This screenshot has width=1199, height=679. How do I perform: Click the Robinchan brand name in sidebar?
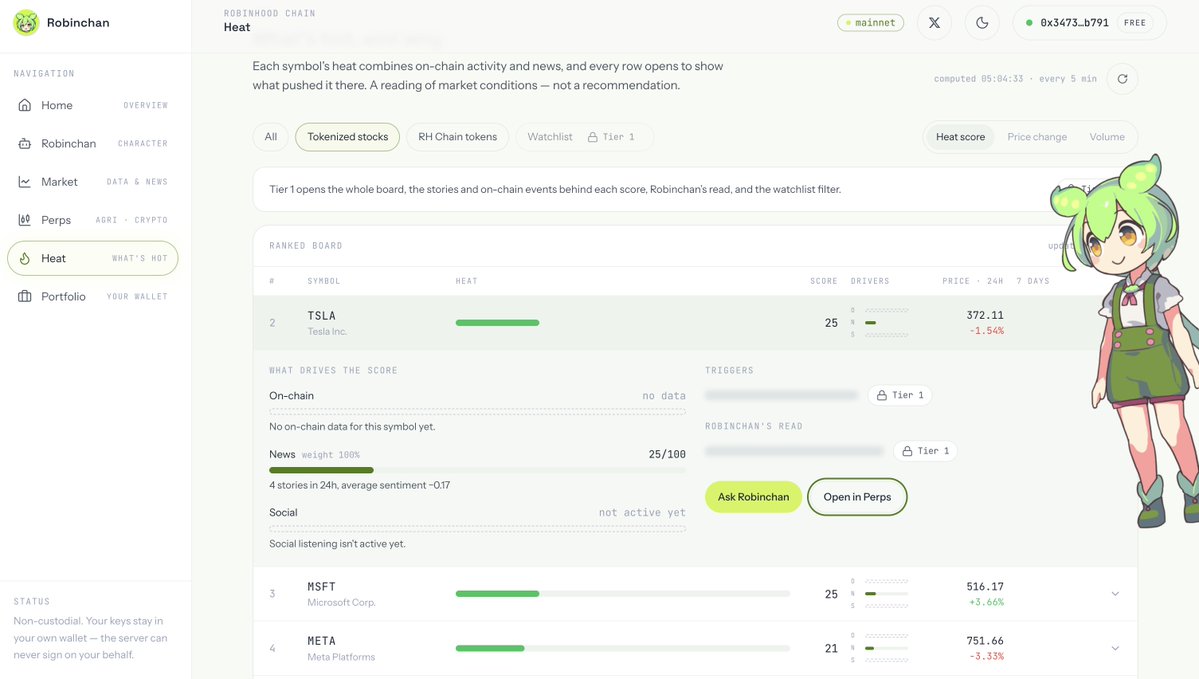tap(78, 23)
